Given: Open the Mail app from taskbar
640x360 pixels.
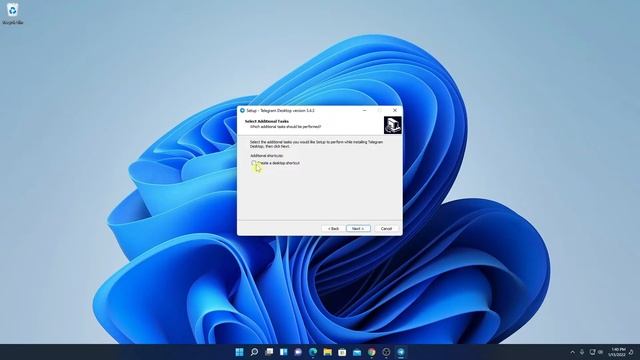Looking at the screenshot, I should [x=357, y=352].
